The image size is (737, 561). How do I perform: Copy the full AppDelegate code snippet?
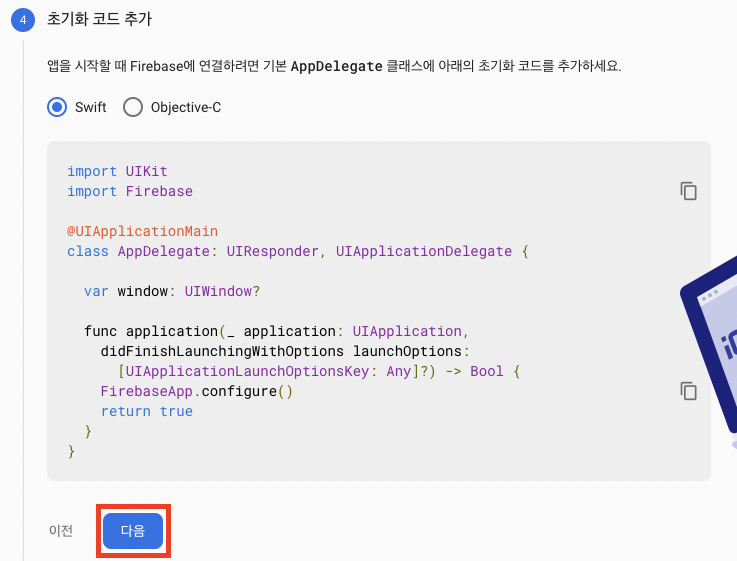click(x=689, y=191)
